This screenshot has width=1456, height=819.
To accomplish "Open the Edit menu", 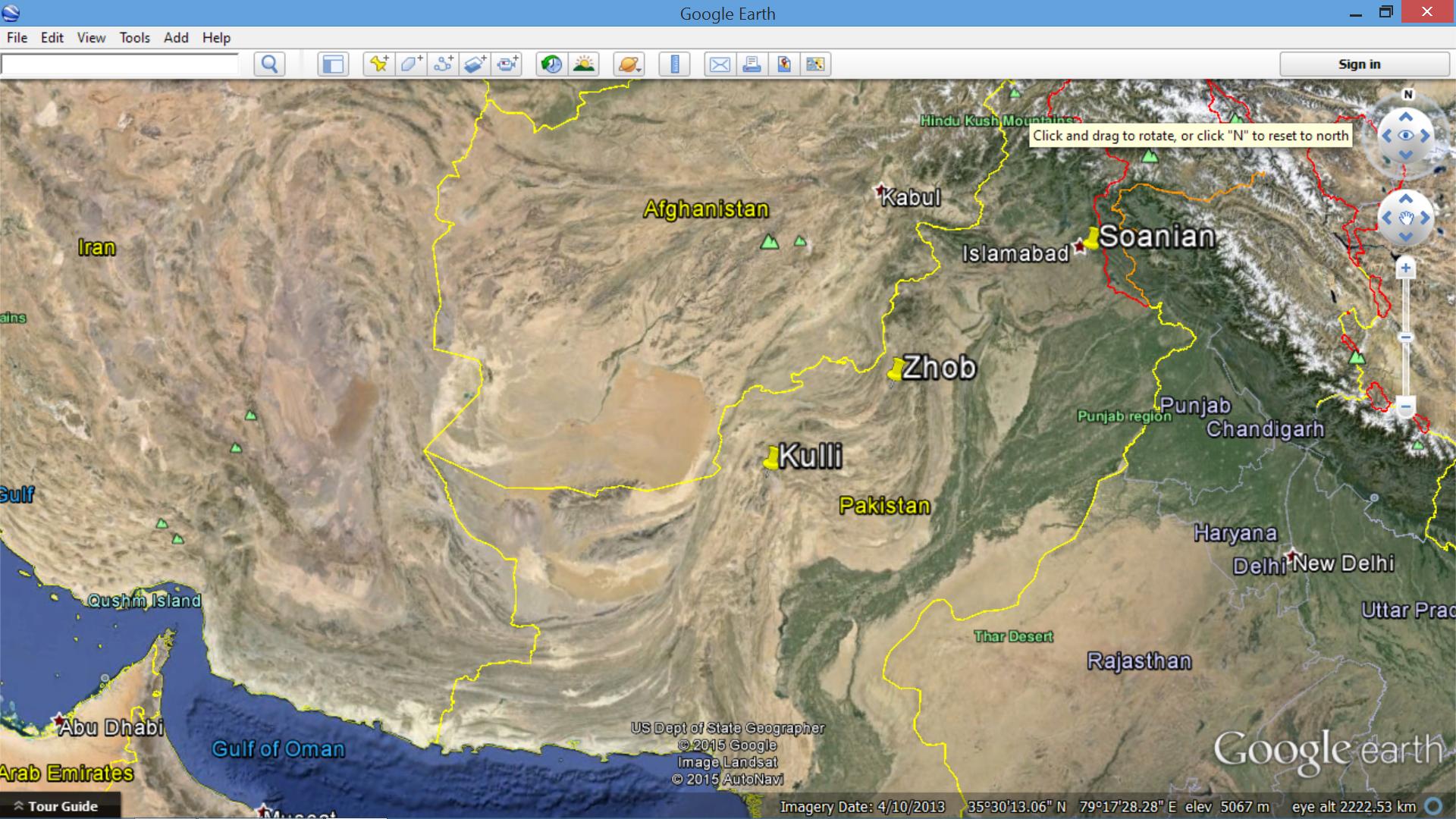I will 52,37.
